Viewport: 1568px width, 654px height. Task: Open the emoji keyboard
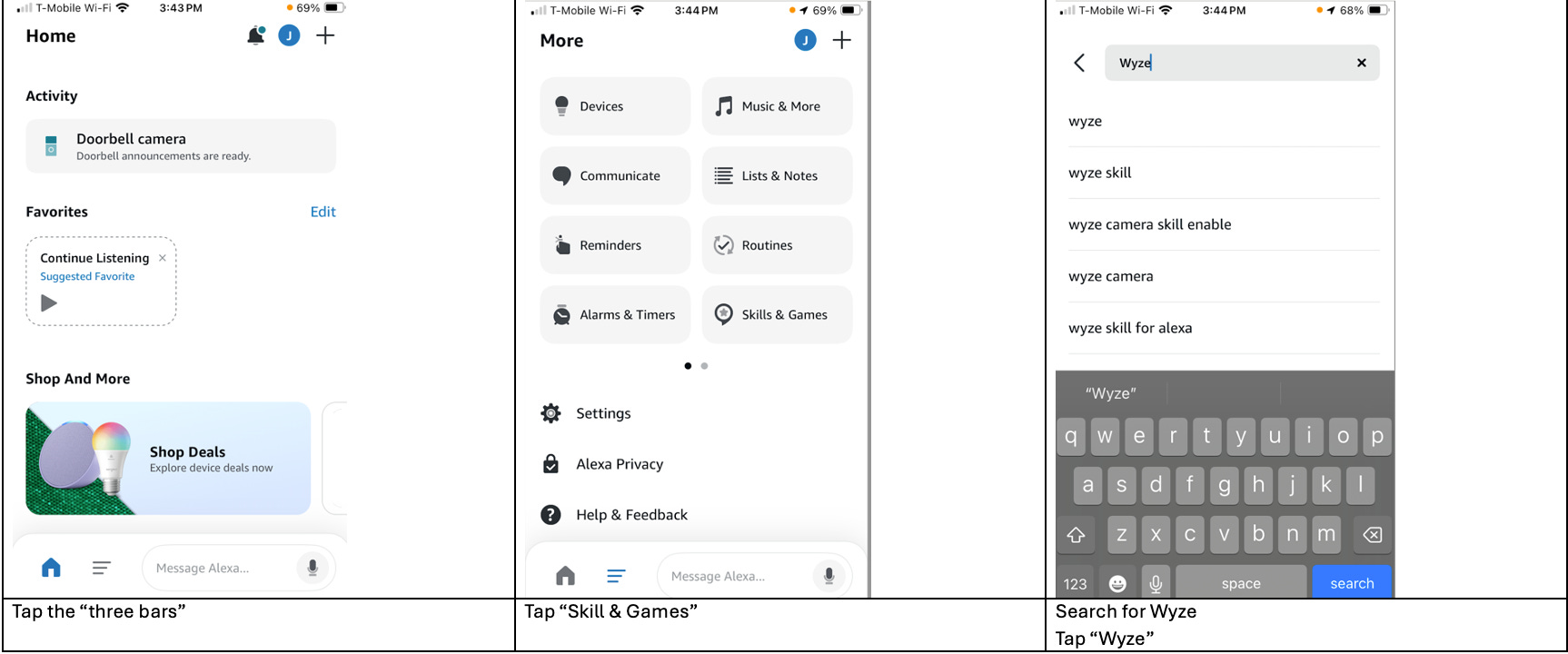click(x=1117, y=583)
